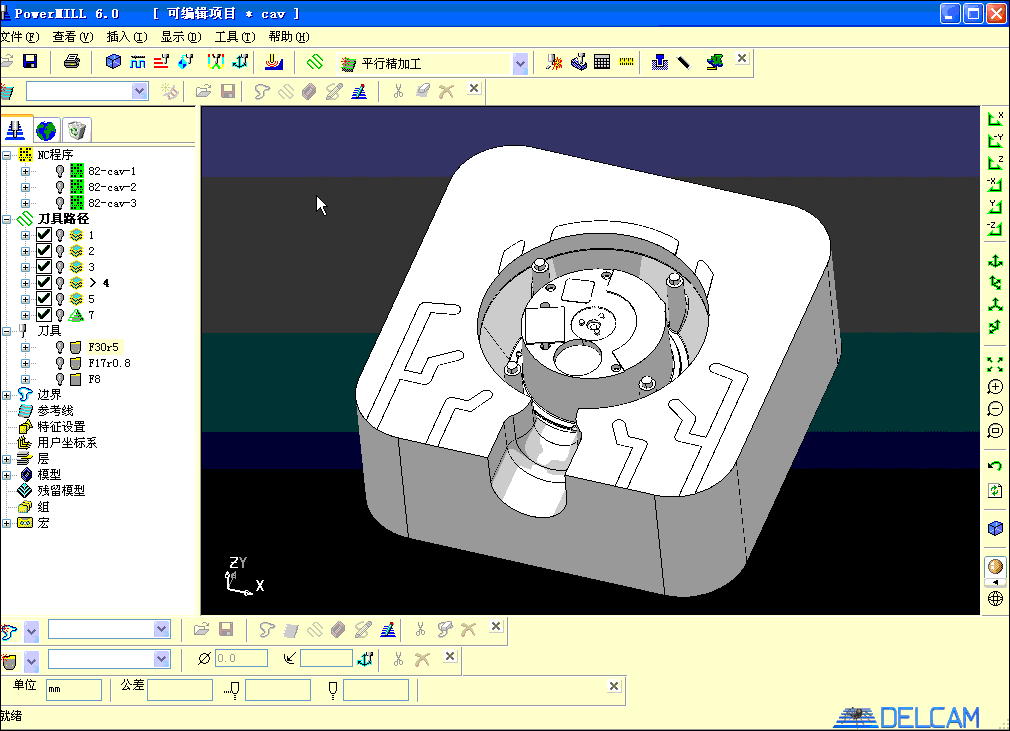1010x731 pixels.
Task: Close the bottom boundary toolbar
Action: point(496,626)
